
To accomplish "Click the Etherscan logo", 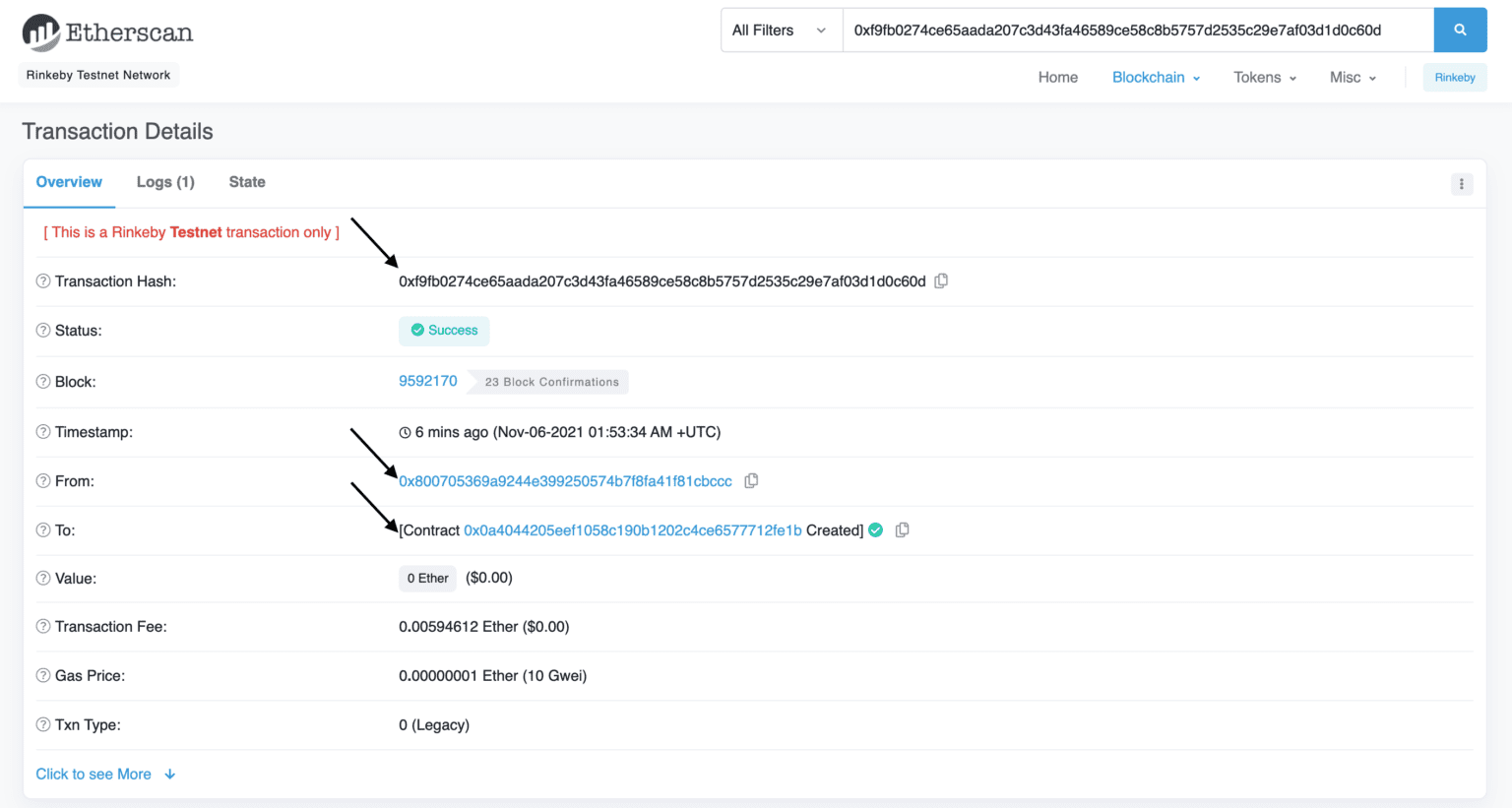I will click(106, 31).
